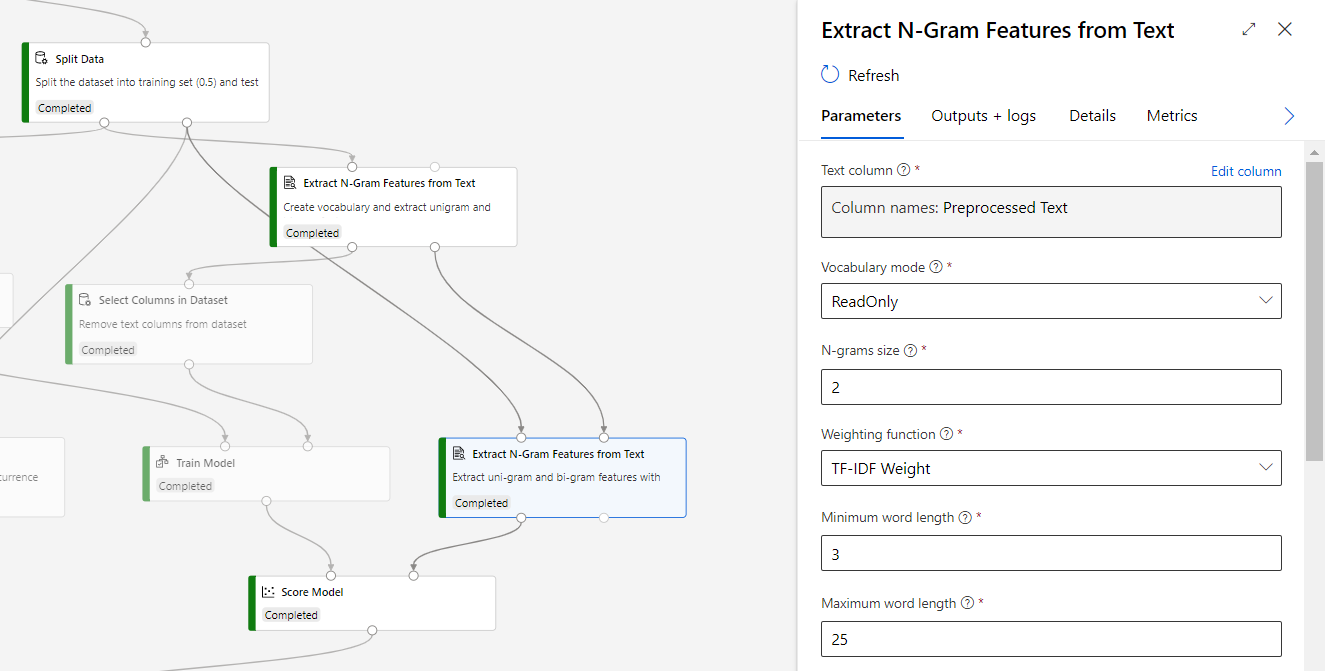Click the diagonal expand arrow to enlarge panel
Screen dimensions: 1325x671
(1248, 29)
